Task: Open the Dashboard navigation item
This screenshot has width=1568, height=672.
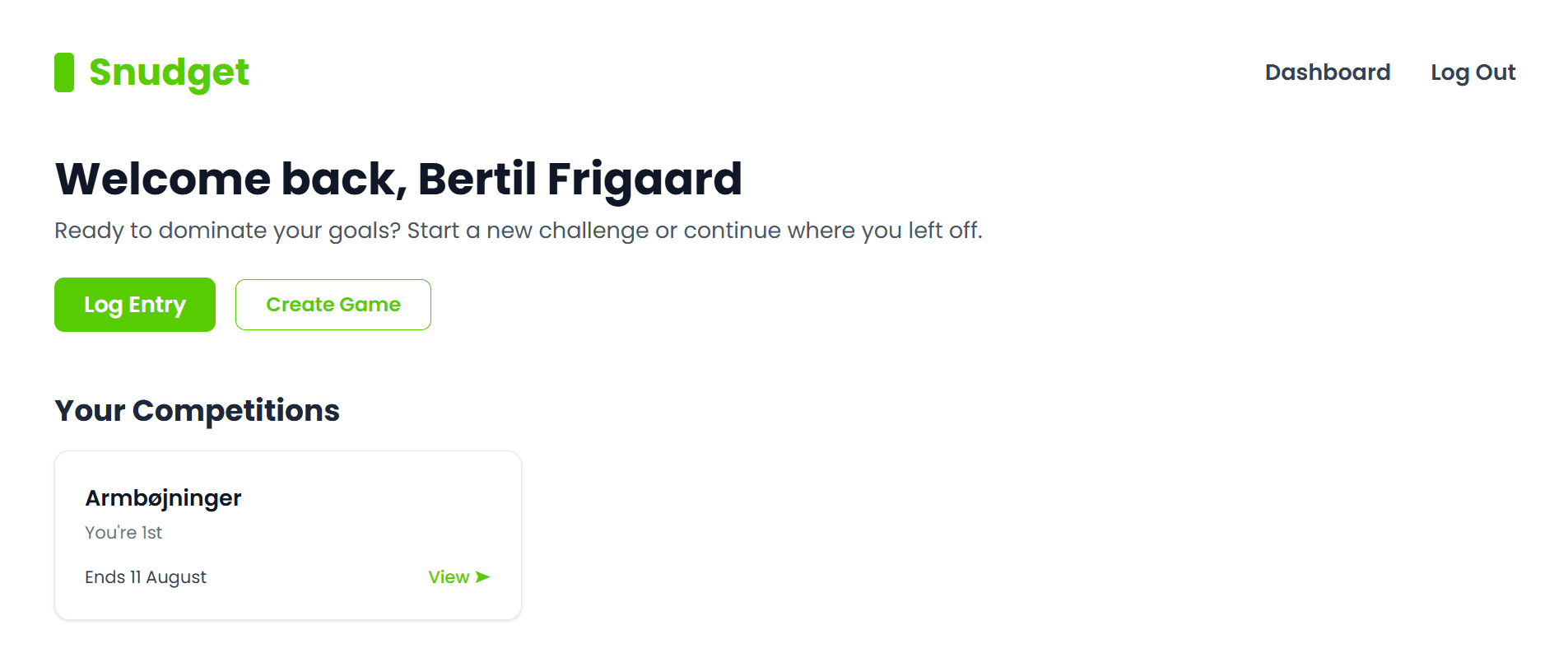Action: pyautogui.click(x=1327, y=72)
